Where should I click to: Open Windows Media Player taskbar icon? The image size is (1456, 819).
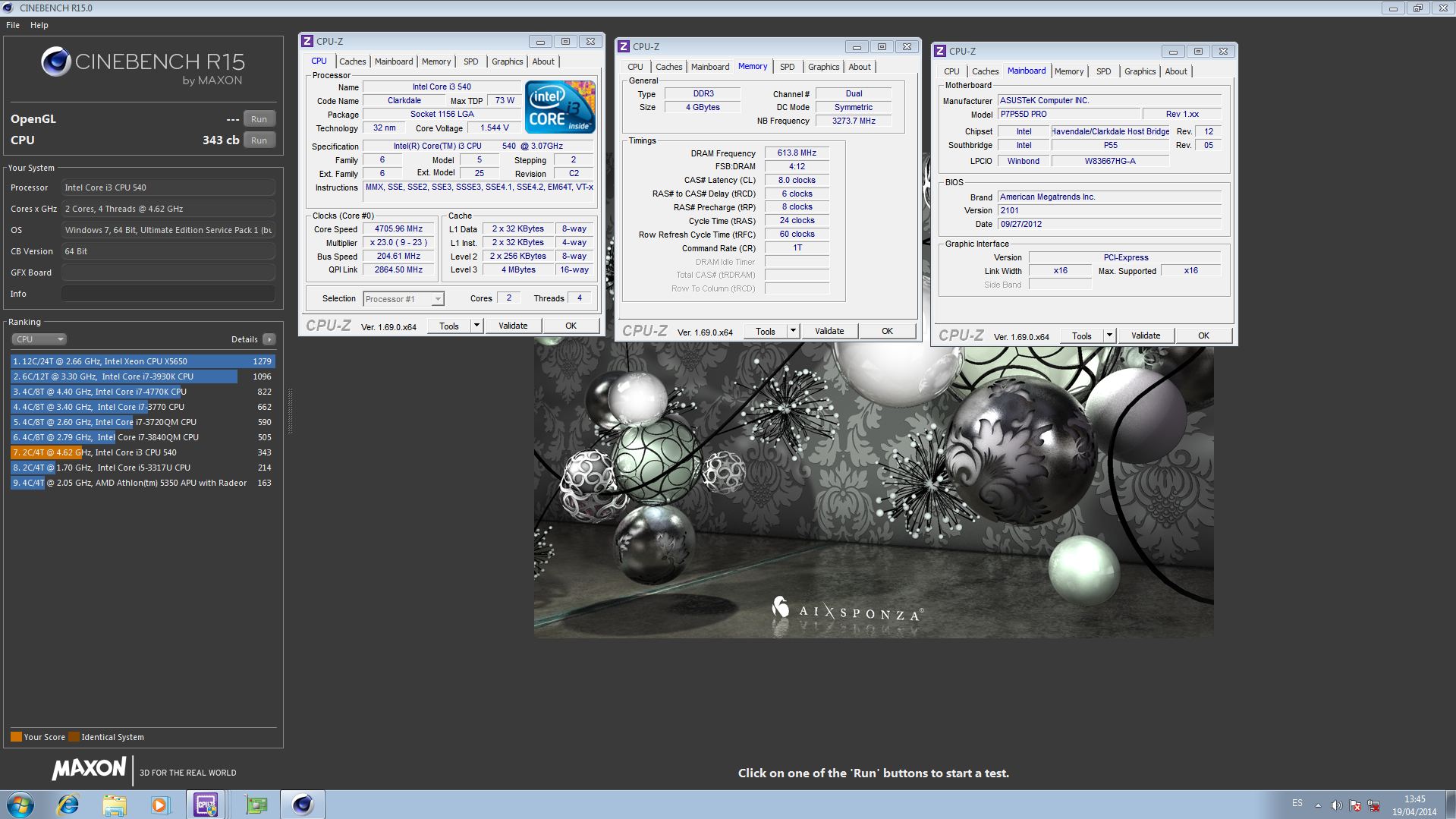point(159,805)
